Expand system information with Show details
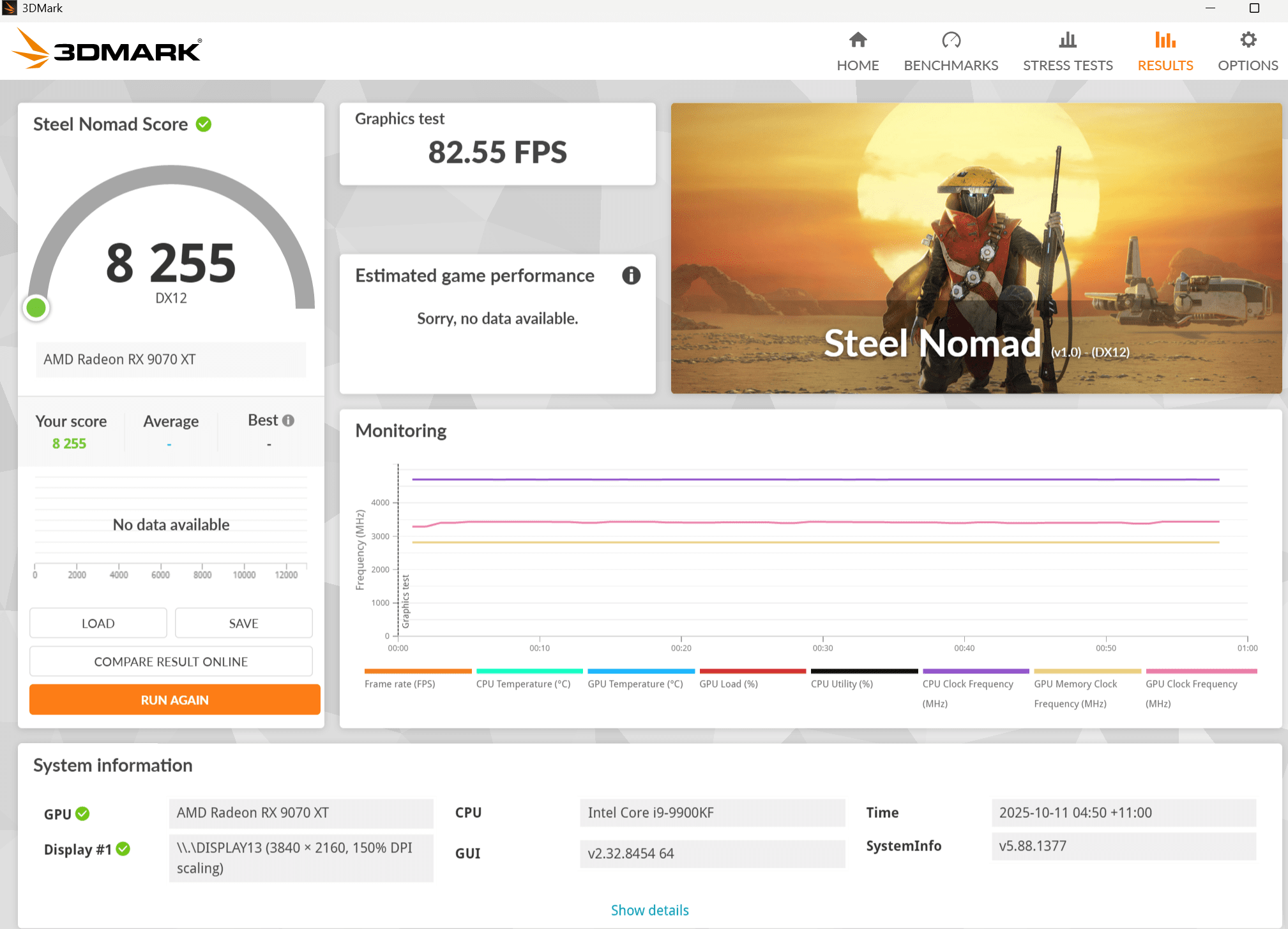 tap(649, 910)
